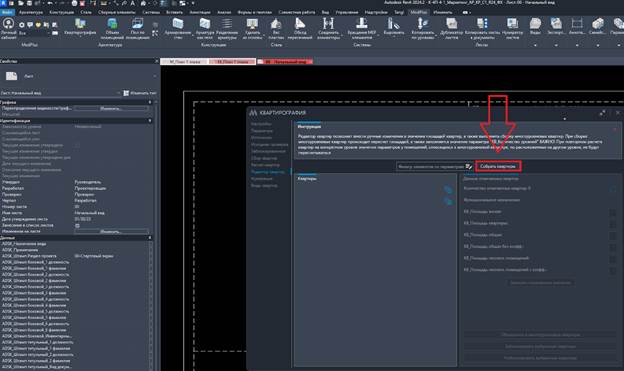
Task: Toggle checkbox for неотапл. помещений с коэфф.
Action: click(x=612, y=271)
